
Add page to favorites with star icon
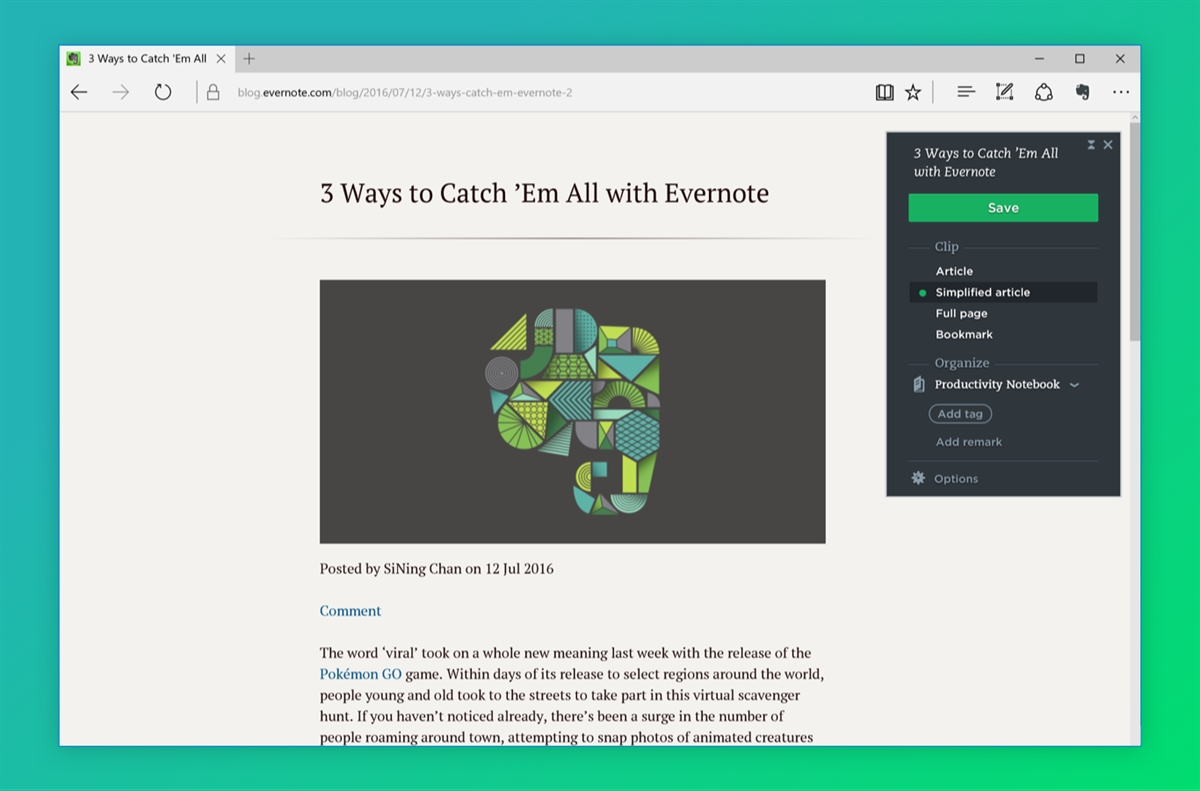(x=913, y=91)
